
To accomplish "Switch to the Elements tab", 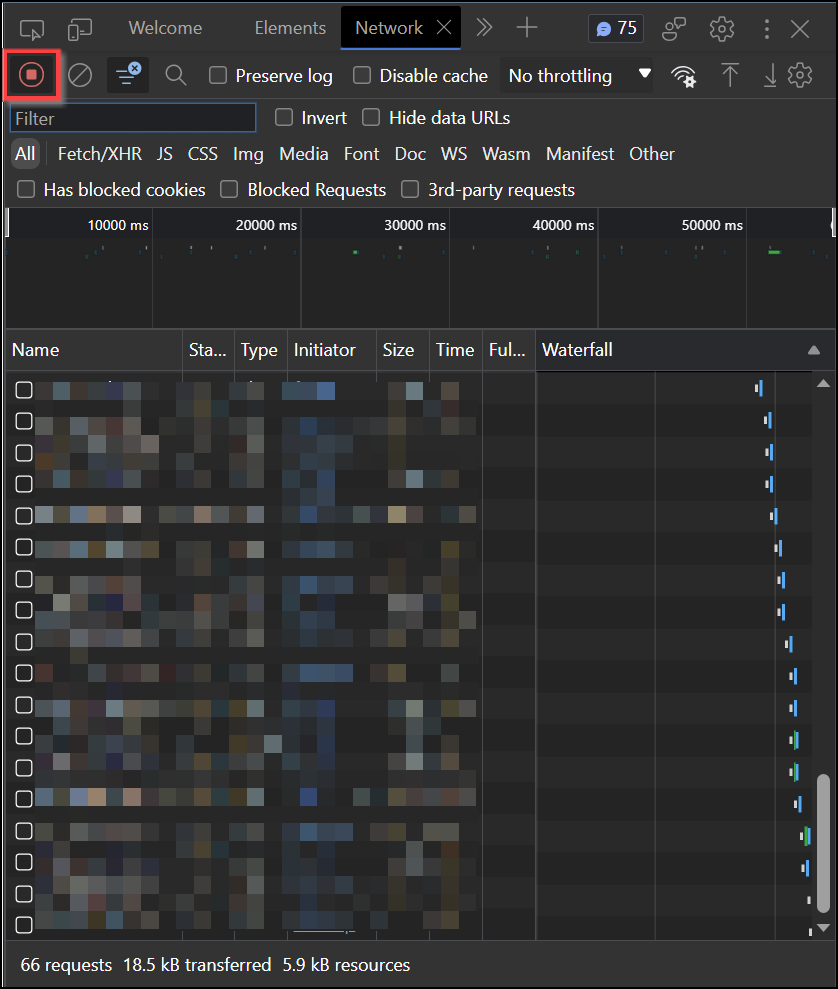I will [290, 28].
